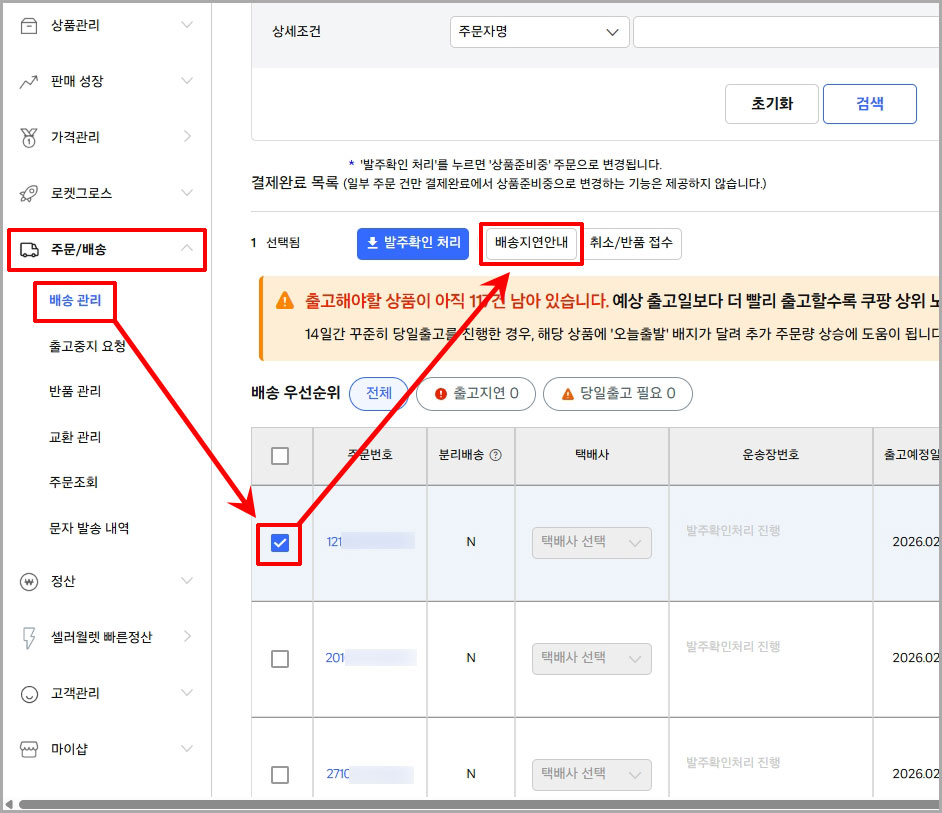Check the checkbox for order starting 201
The width and height of the screenshot is (942, 813).
281,658
